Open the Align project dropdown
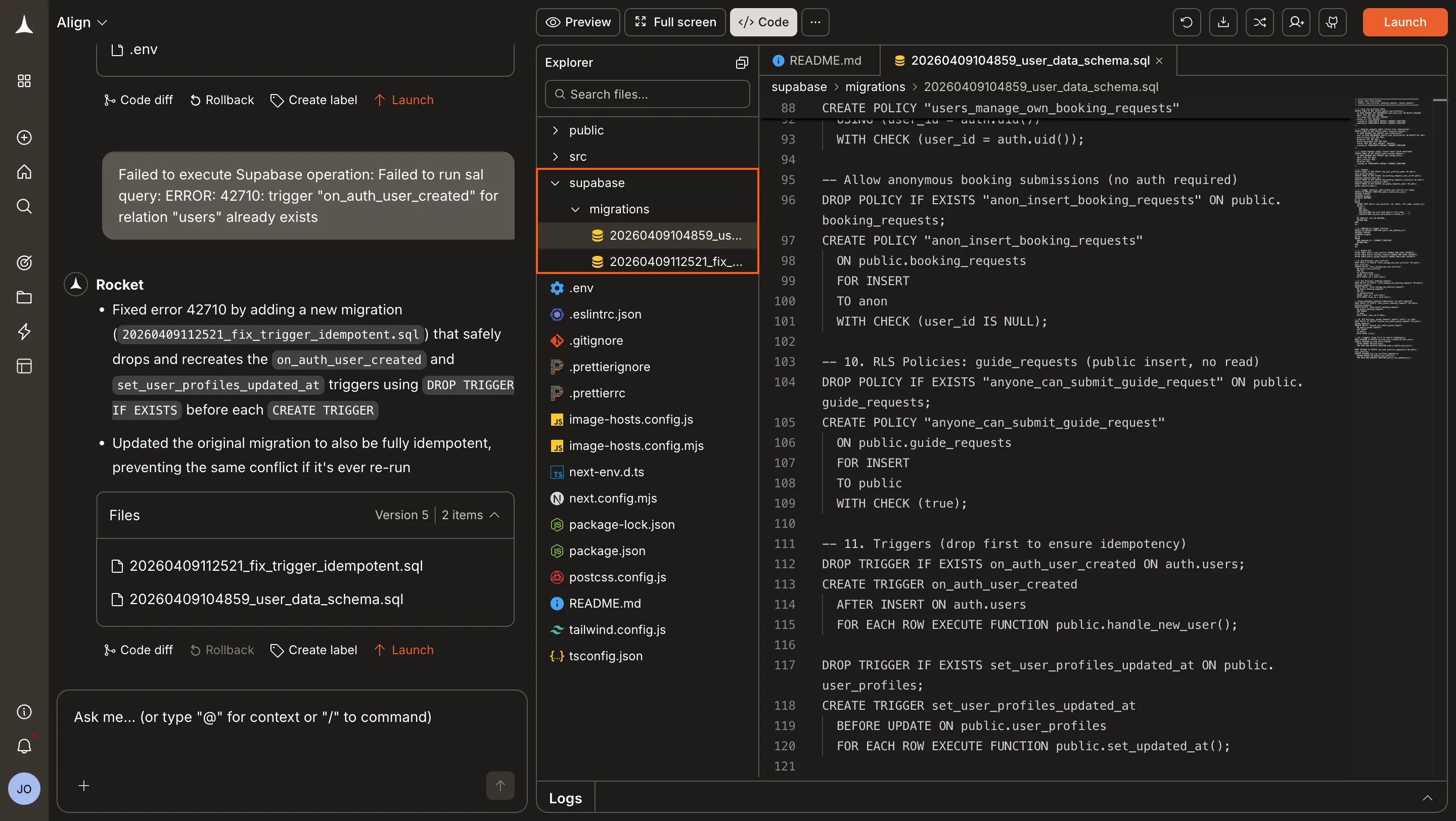Viewport: 1456px width, 821px height. [x=82, y=22]
